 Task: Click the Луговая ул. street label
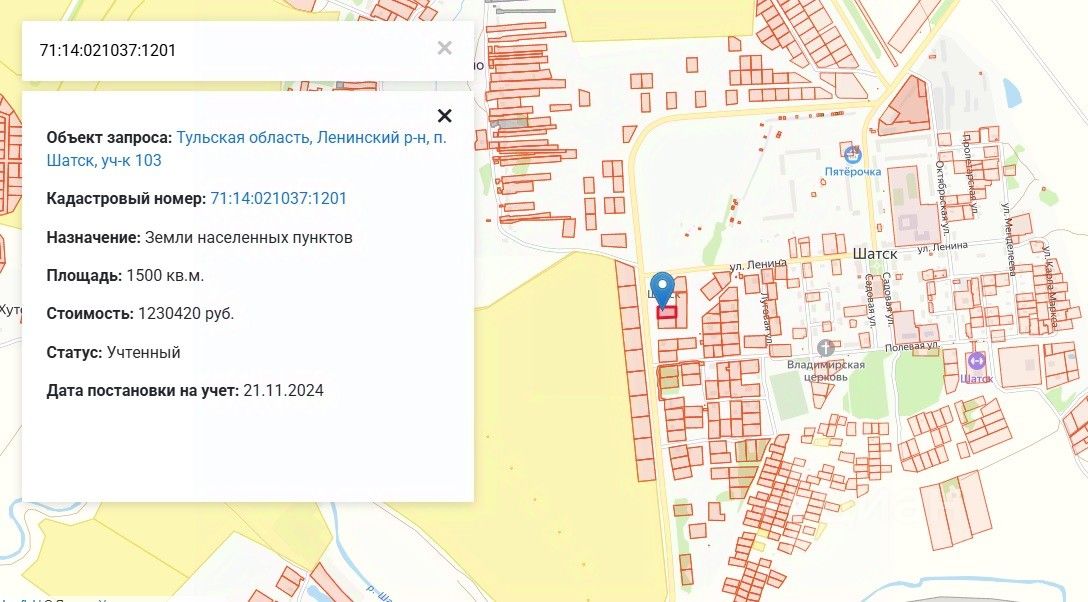766,316
